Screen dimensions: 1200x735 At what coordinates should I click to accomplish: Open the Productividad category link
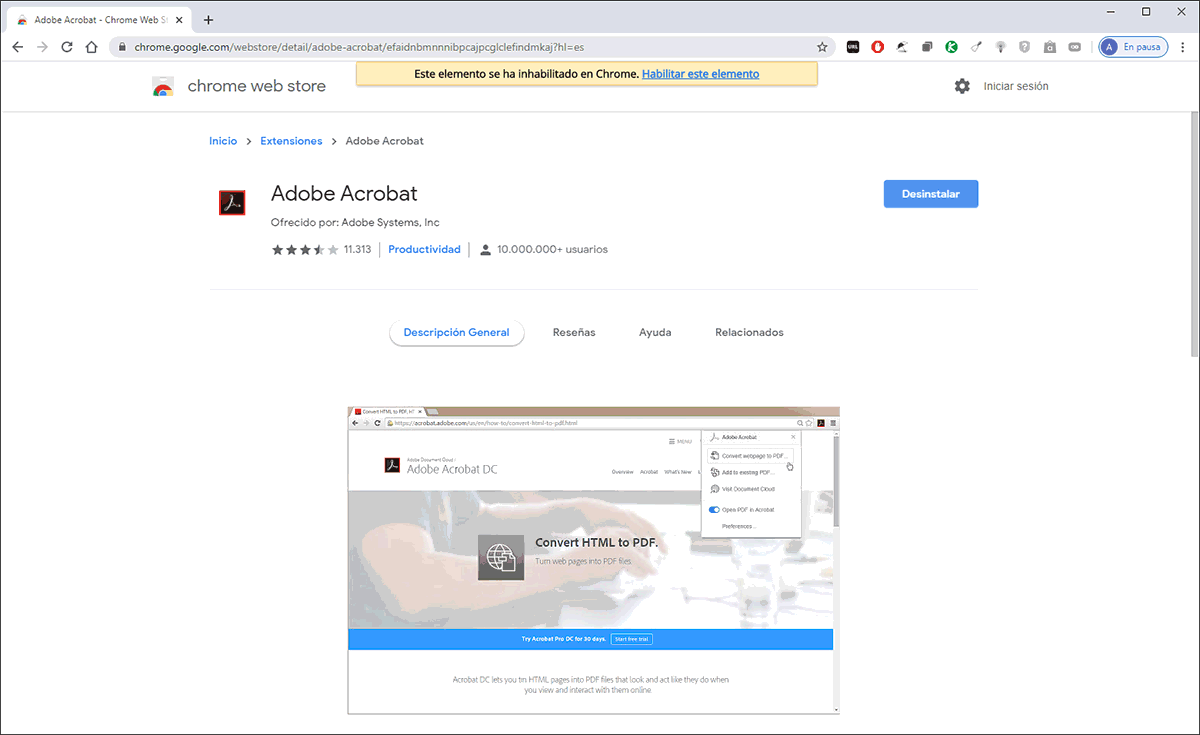pyautogui.click(x=424, y=249)
